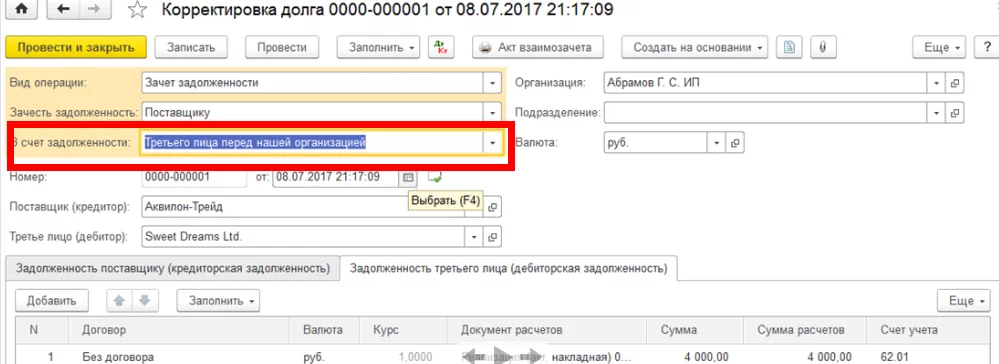The height and width of the screenshot is (364, 999).
Task: Show Дт/Кт accounting entries icon
Action: (440, 47)
